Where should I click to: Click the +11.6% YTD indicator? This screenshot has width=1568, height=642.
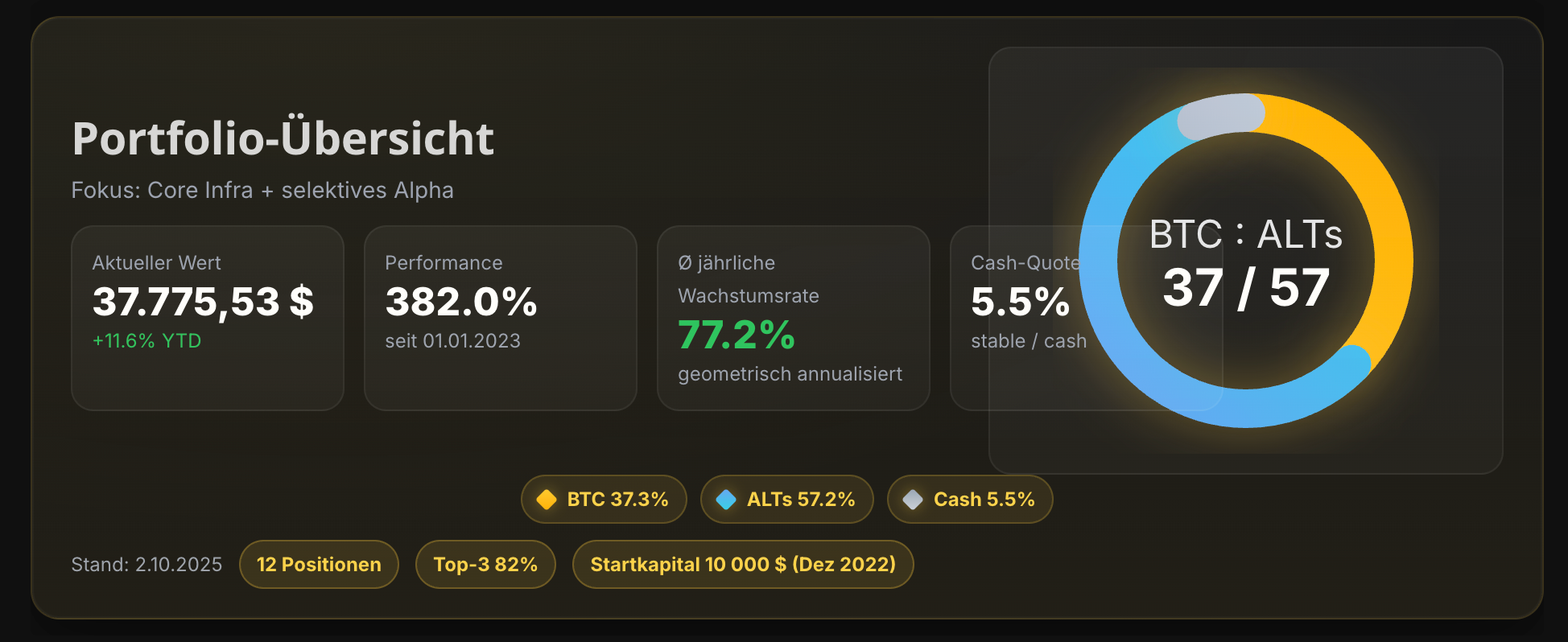[x=146, y=341]
